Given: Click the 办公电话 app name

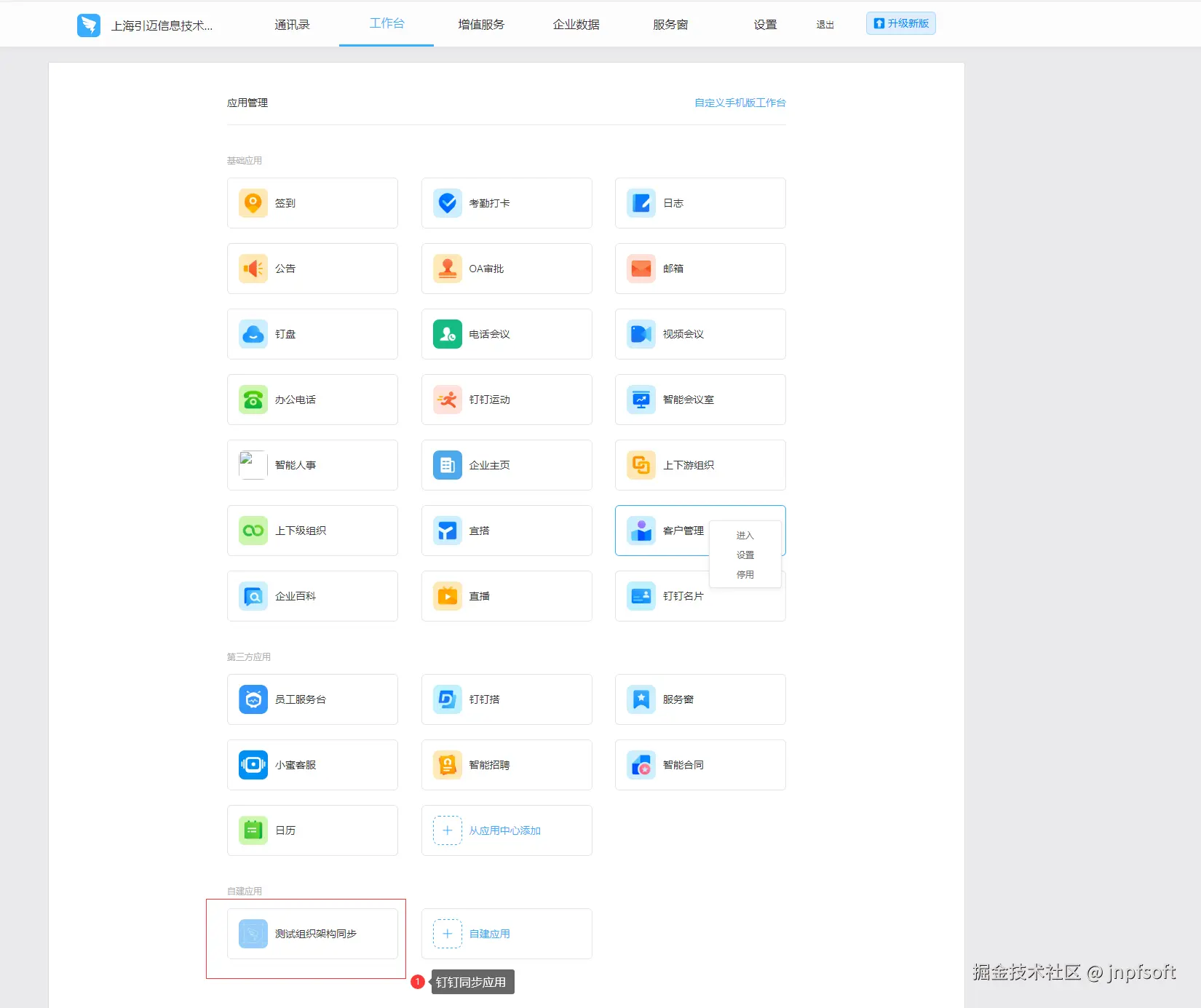Looking at the screenshot, I should [x=296, y=400].
